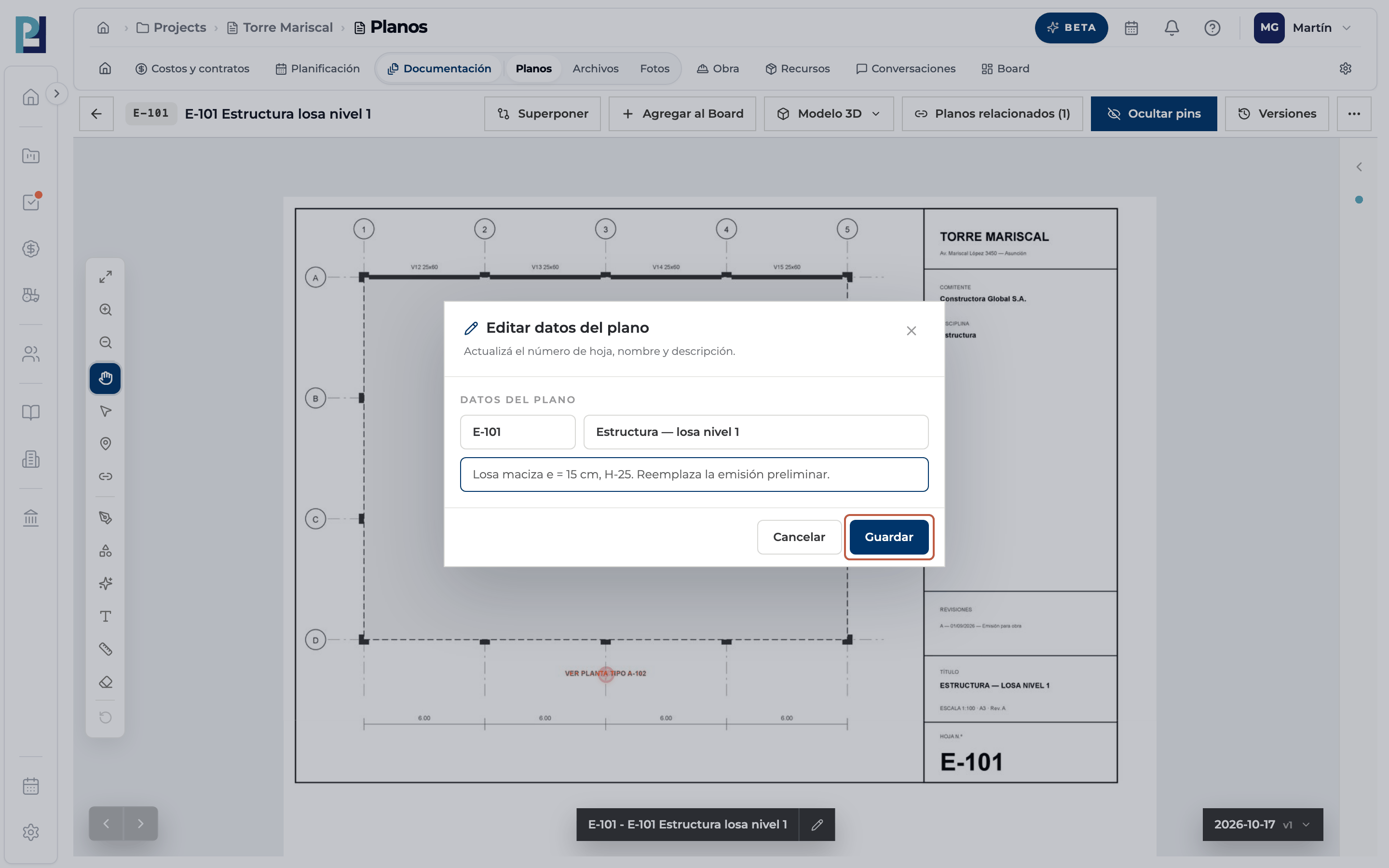Select the ruler measure tool

coord(105,649)
